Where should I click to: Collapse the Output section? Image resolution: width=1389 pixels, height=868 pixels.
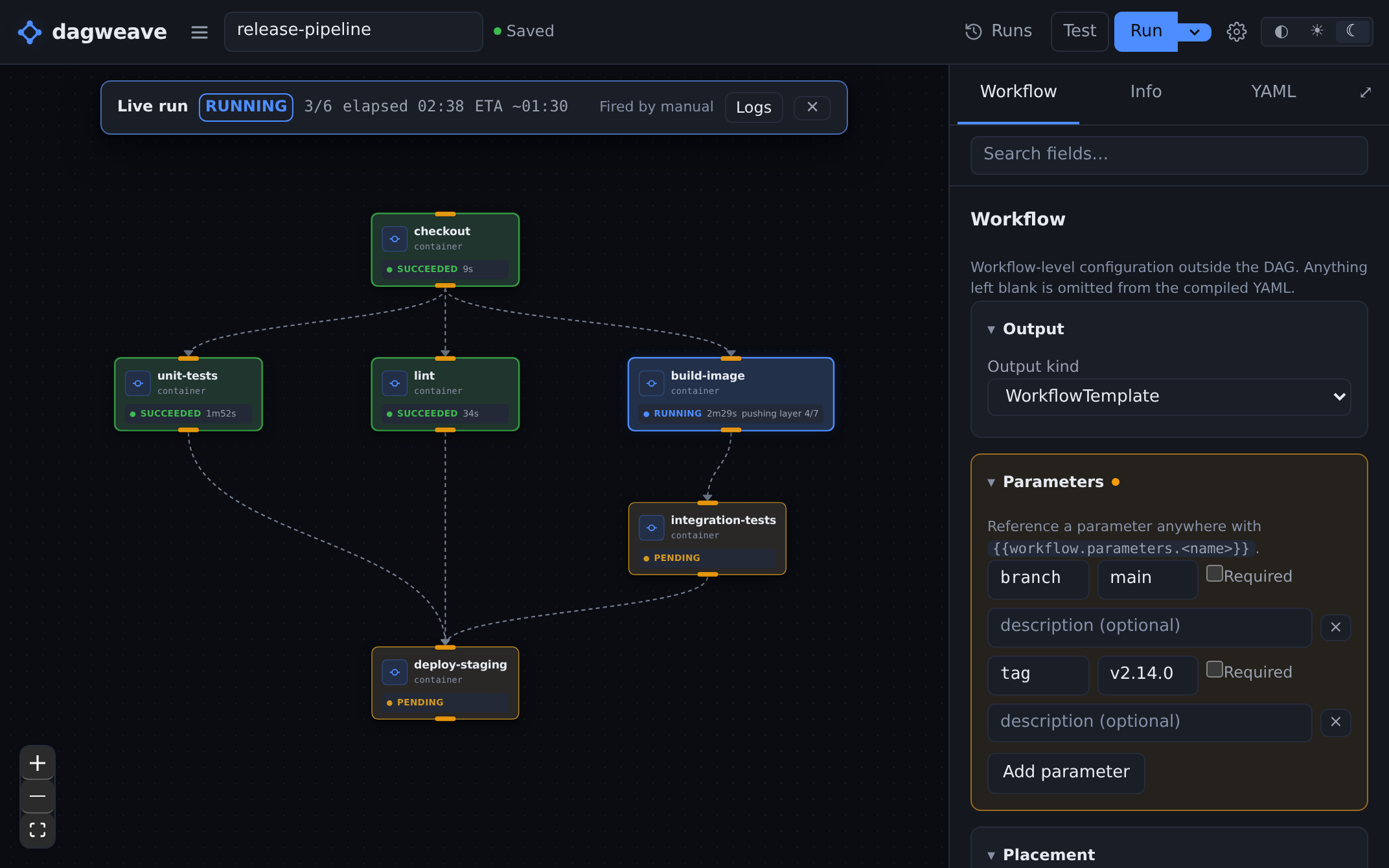1026,329
